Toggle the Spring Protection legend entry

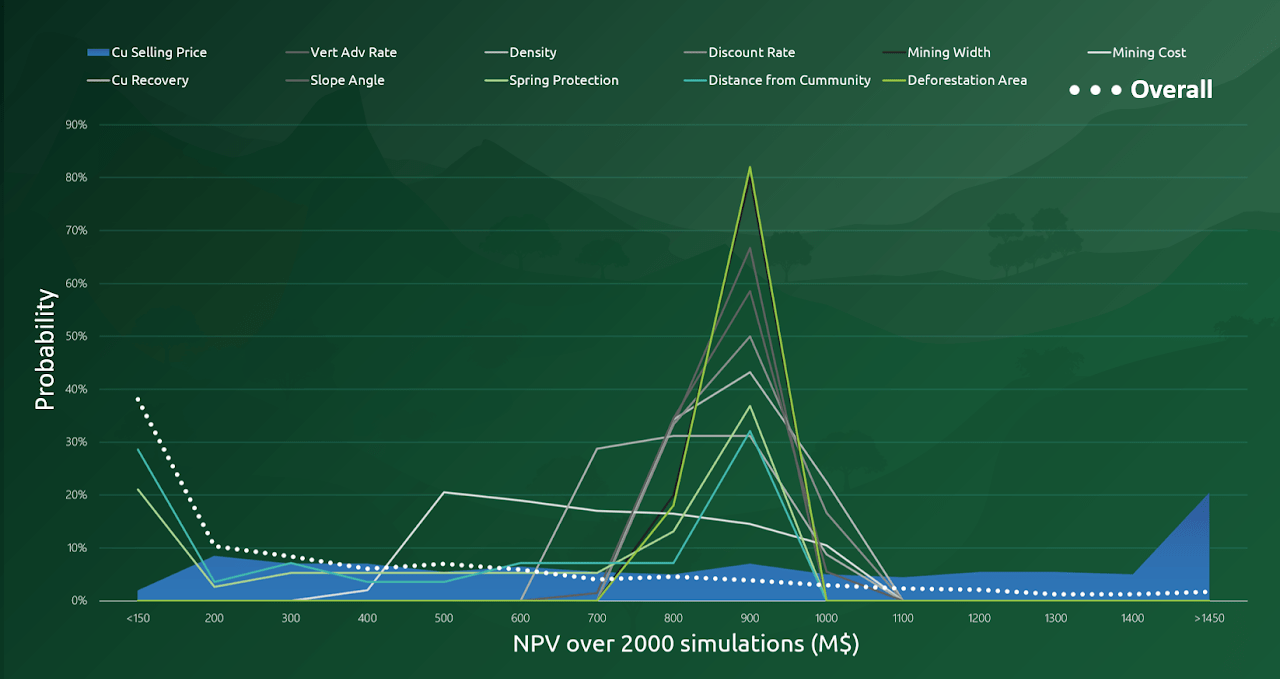click(x=563, y=80)
